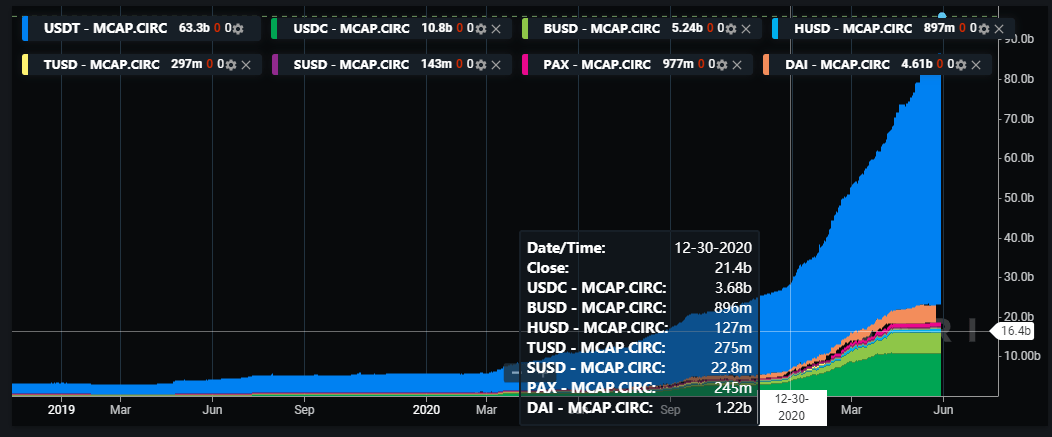Image resolution: width=1052 pixels, height=437 pixels.
Task: Remove the USDC series from chart
Action: [496, 29]
